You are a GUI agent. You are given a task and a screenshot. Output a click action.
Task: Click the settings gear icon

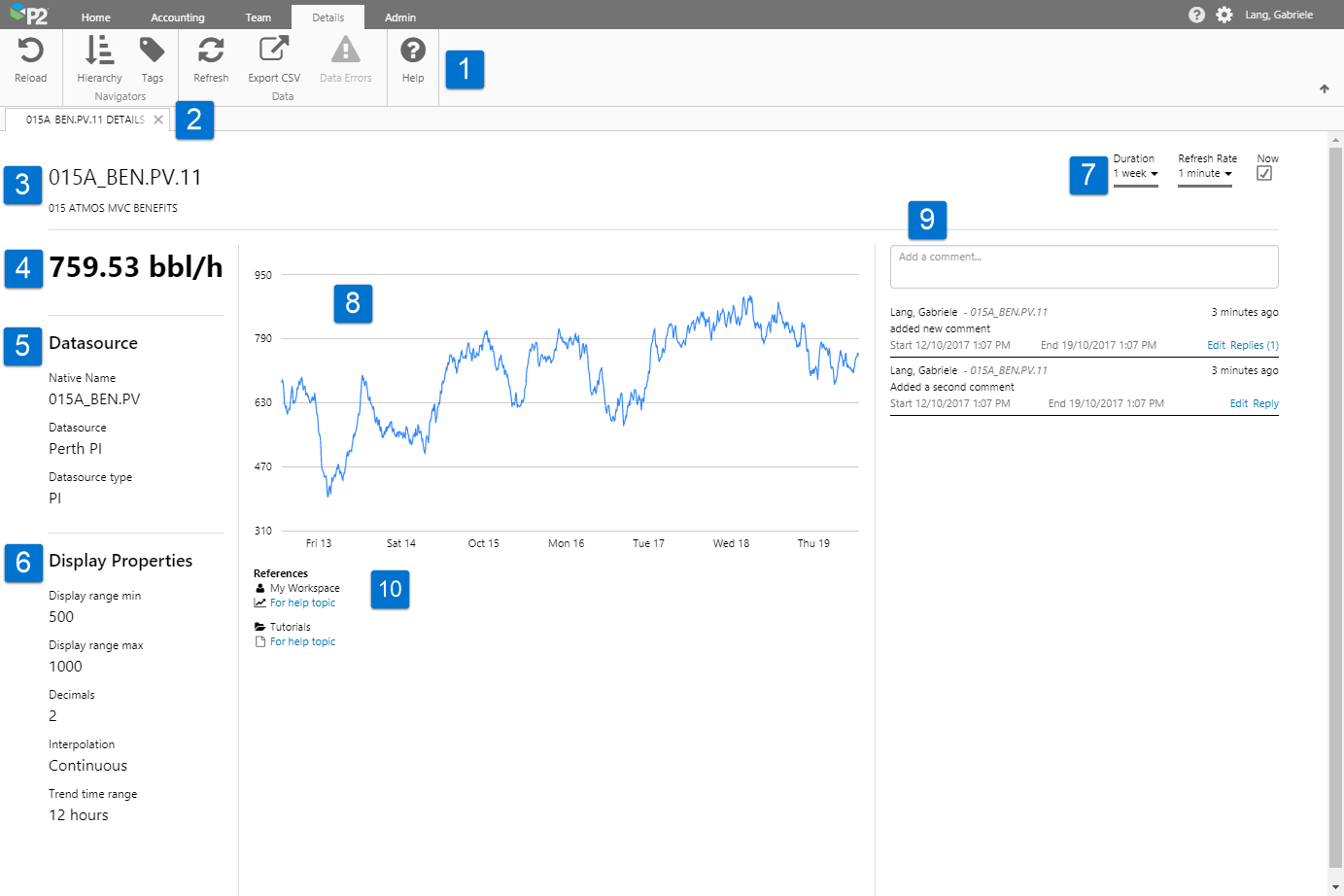pyautogui.click(x=1224, y=15)
